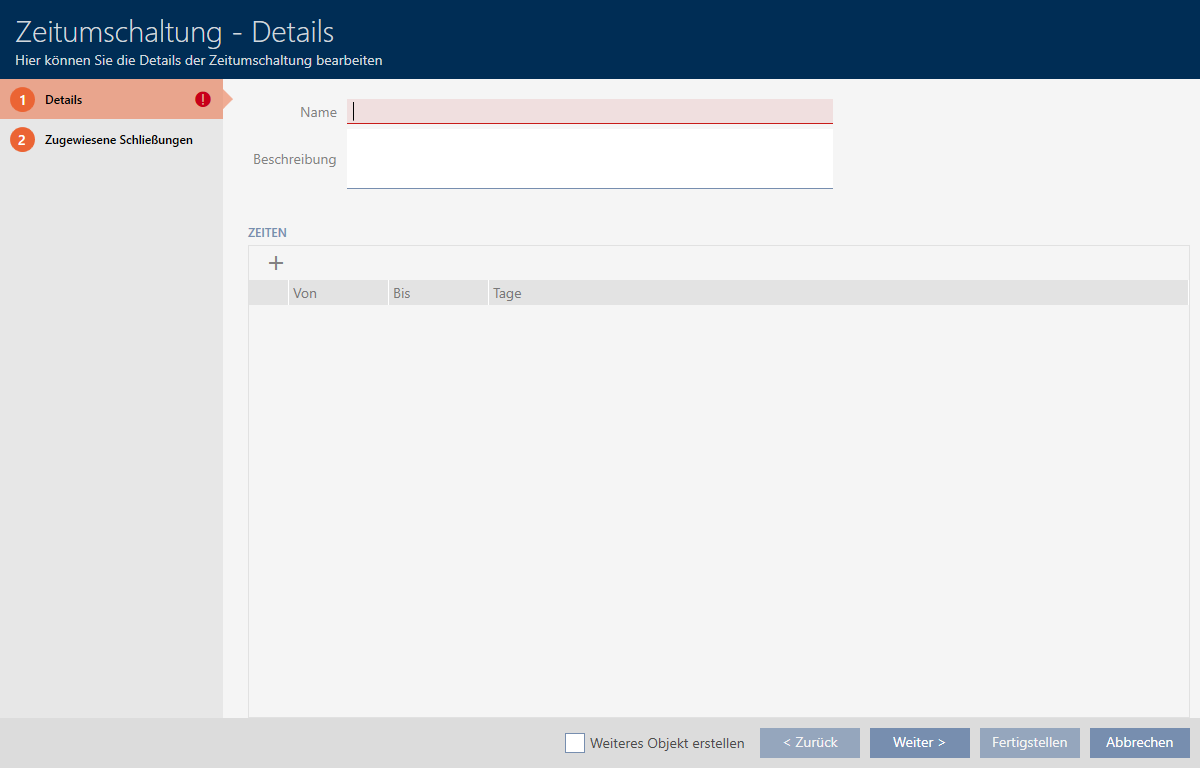
Task: Sort by the Von column header
Action: (x=337, y=293)
